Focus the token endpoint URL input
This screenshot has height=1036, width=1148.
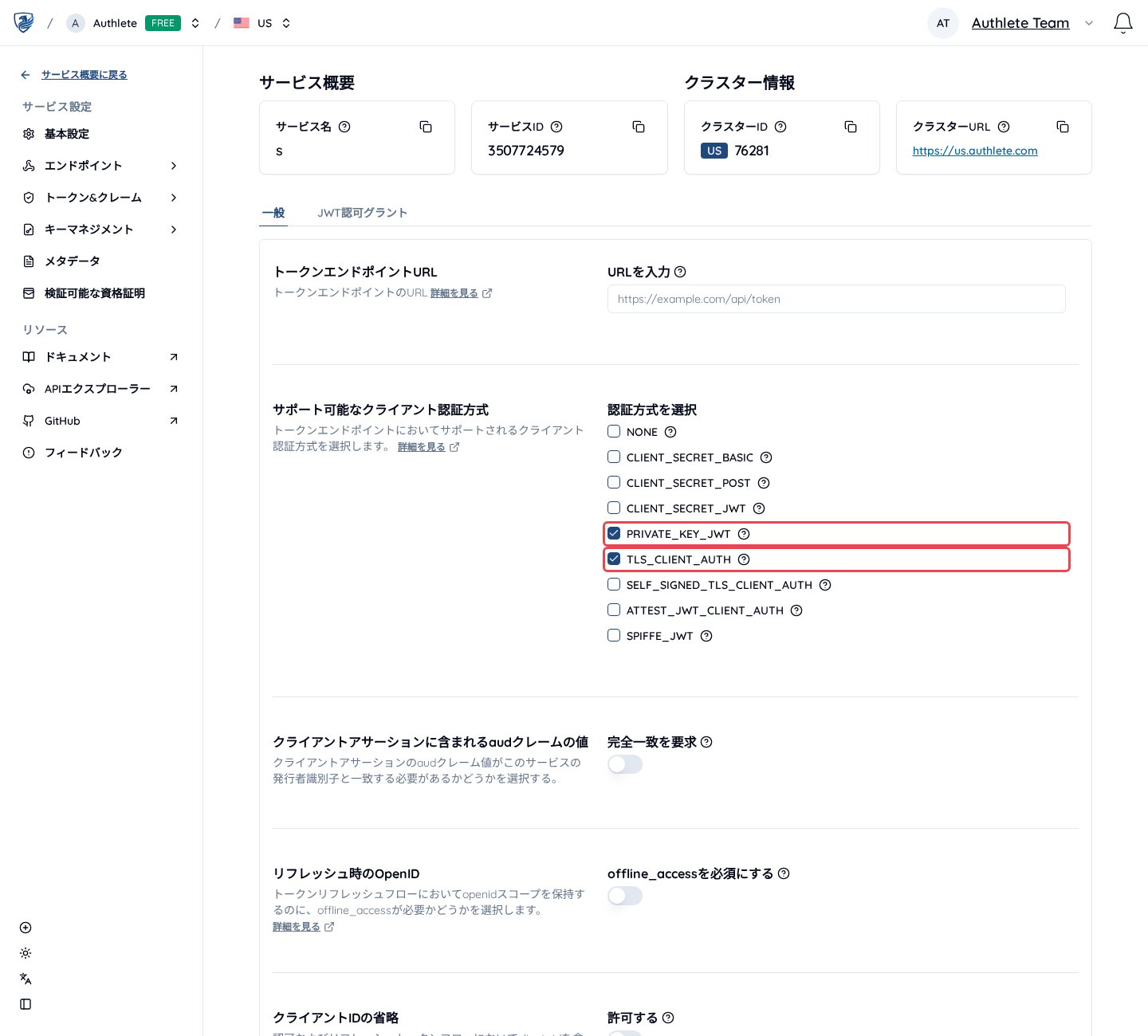[x=836, y=299]
